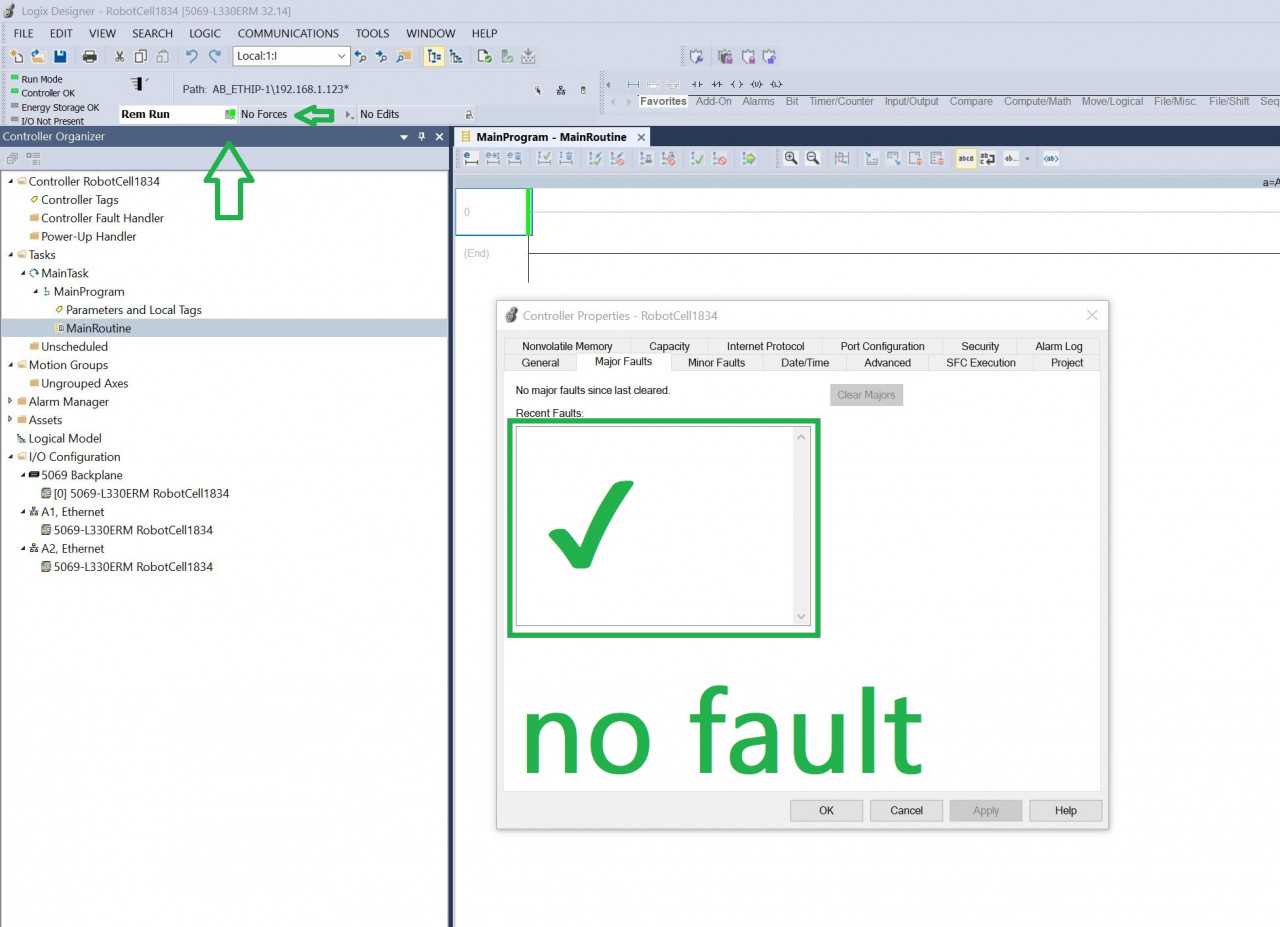Select Power-Up Handler in the tree
The image size is (1280, 927).
click(88, 237)
